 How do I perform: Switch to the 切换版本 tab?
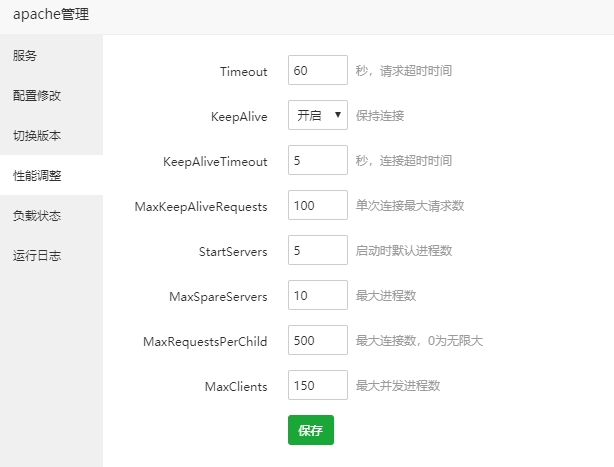51,135
